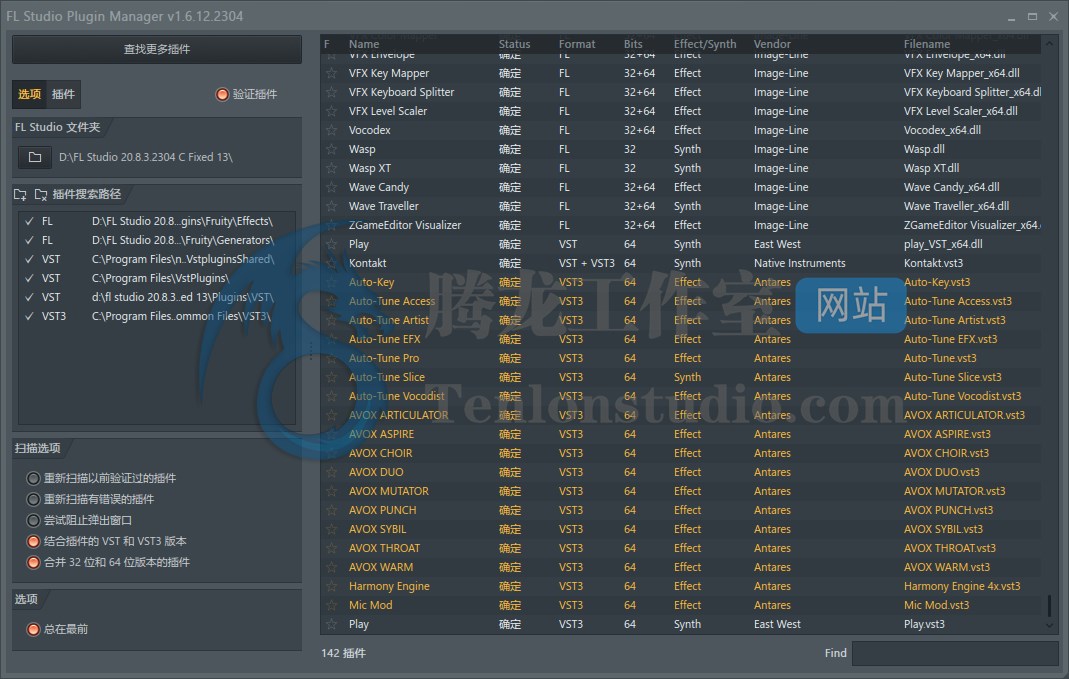Screen dimensions: 1069x679
Task: Toggle the VstpluginsShared VST path checkmark
Action: (29, 259)
